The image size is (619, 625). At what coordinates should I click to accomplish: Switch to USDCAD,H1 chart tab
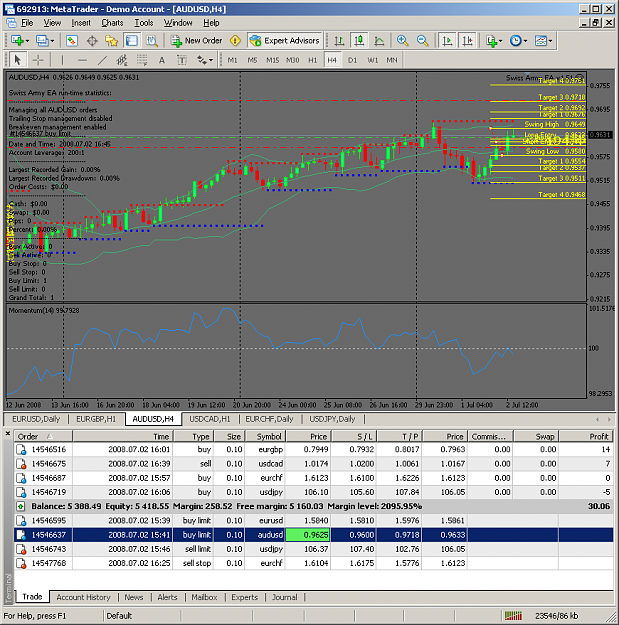pyautogui.click(x=210, y=419)
